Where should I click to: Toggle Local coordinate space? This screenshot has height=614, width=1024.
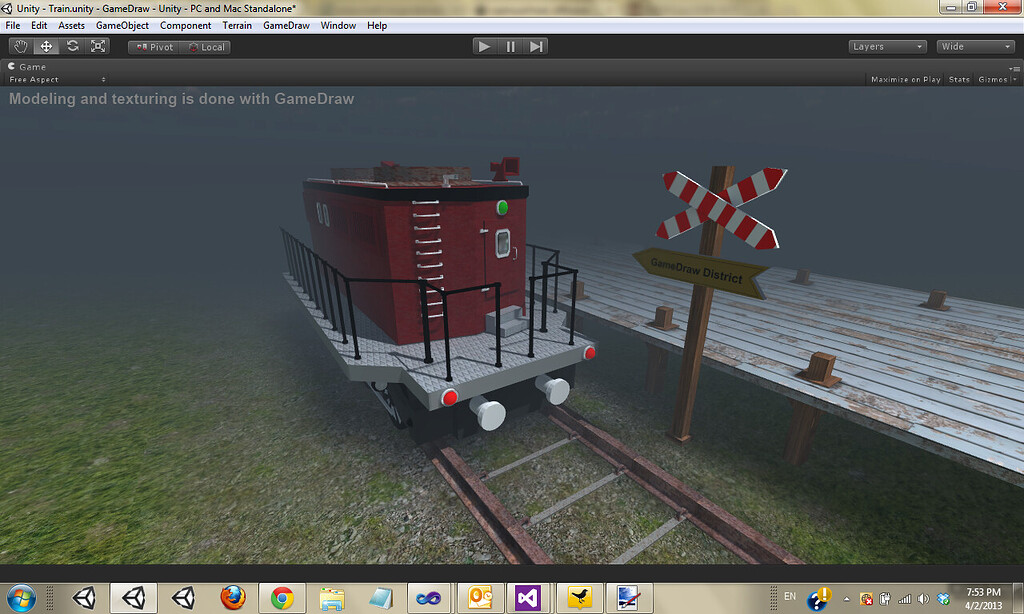(206, 46)
